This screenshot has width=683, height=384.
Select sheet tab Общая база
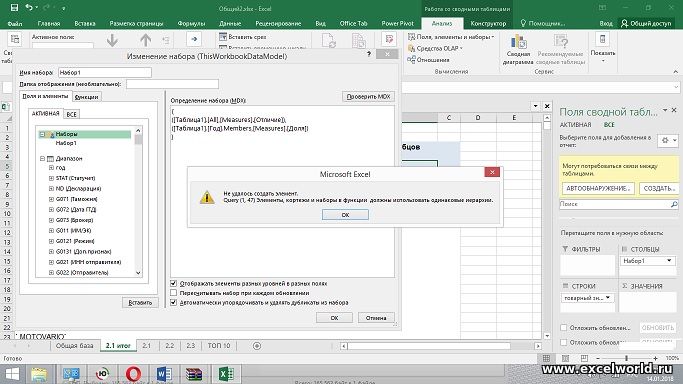pyautogui.click(x=74, y=346)
